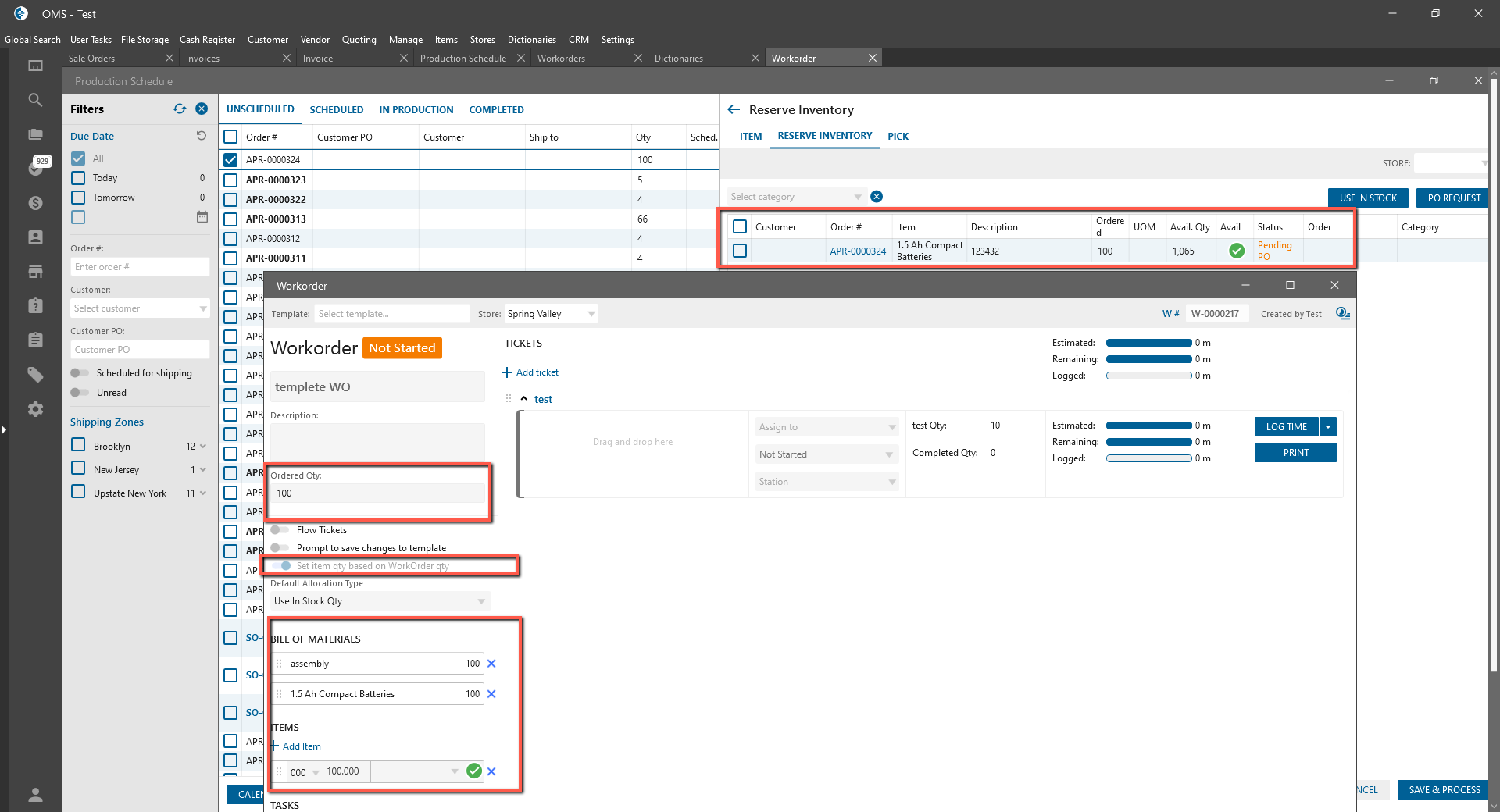Viewport: 1500px width, 812px height.
Task: Click the PO REQUEST button
Action: coord(1454,198)
